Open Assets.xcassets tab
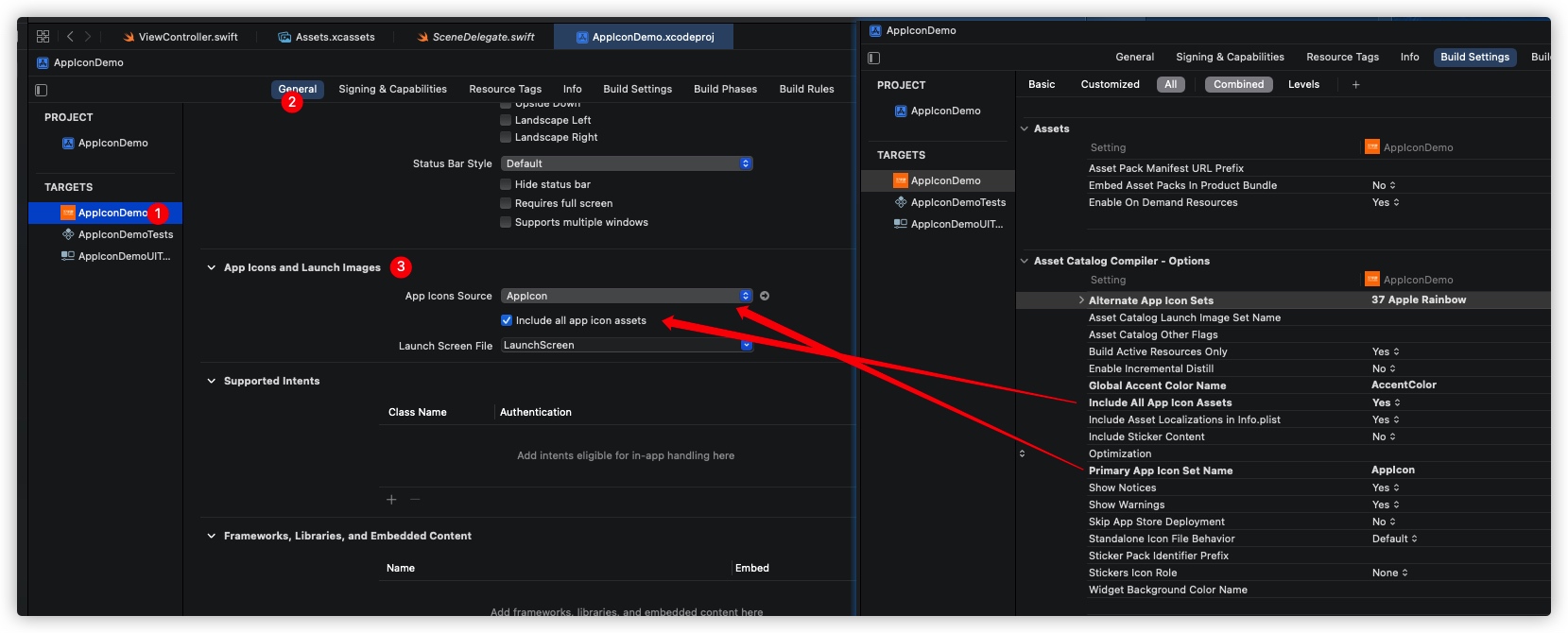Image resolution: width=1568 pixels, height=633 pixels. coord(326,38)
